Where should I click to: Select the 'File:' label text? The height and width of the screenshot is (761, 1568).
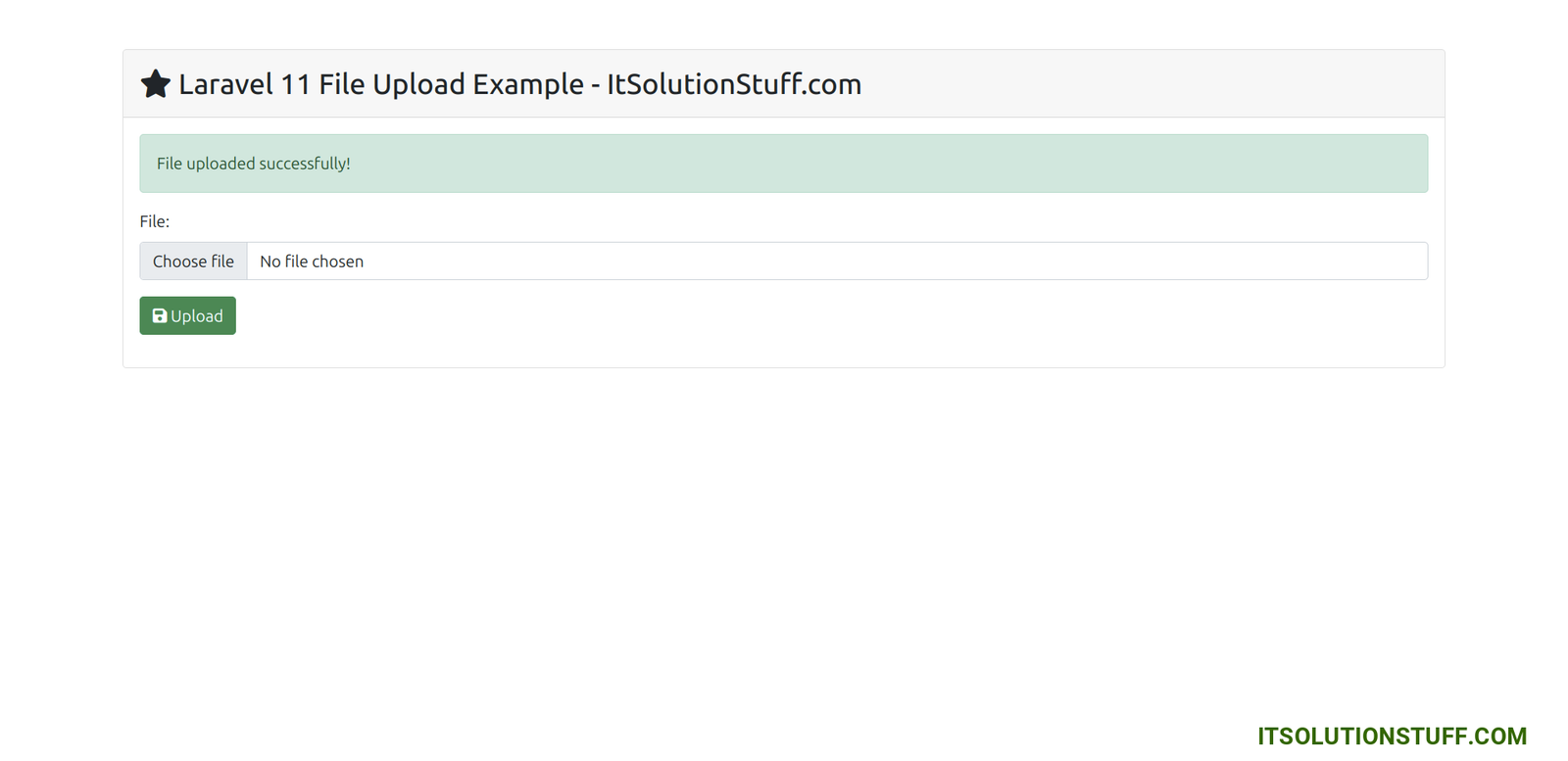pos(155,220)
